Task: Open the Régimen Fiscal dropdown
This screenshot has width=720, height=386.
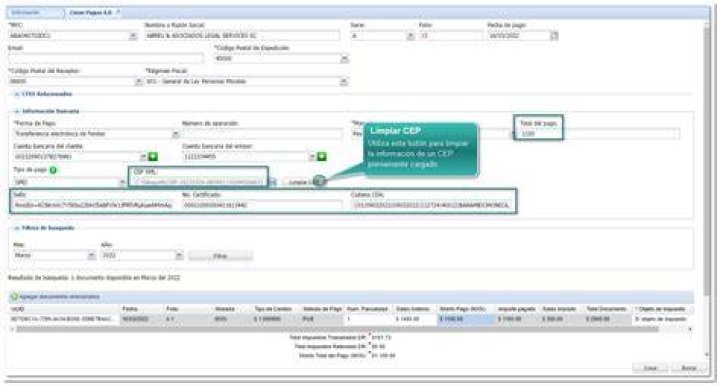Action: [x=343, y=82]
